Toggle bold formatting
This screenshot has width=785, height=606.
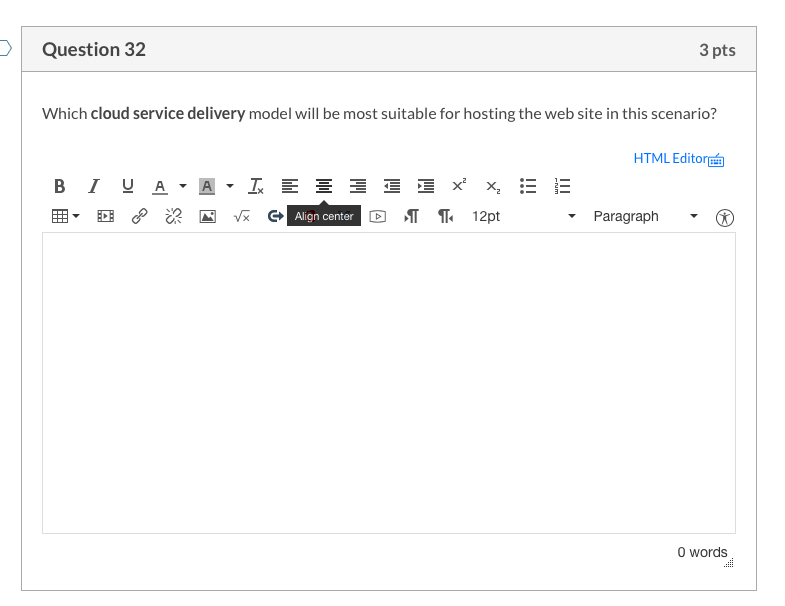pos(60,186)
